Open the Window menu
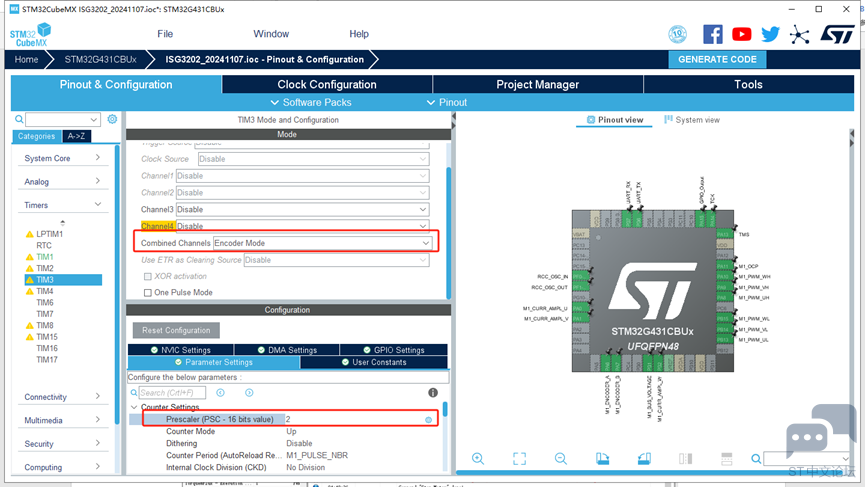The image size is (865, 487). point(271,34)
